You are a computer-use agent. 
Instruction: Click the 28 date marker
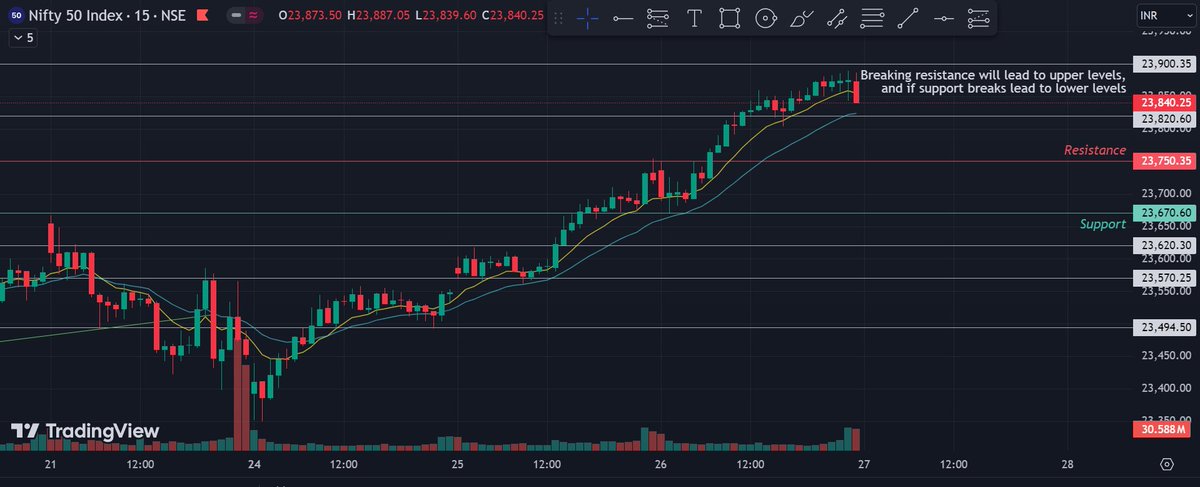pyautogui.click(x=1068, y=465)
